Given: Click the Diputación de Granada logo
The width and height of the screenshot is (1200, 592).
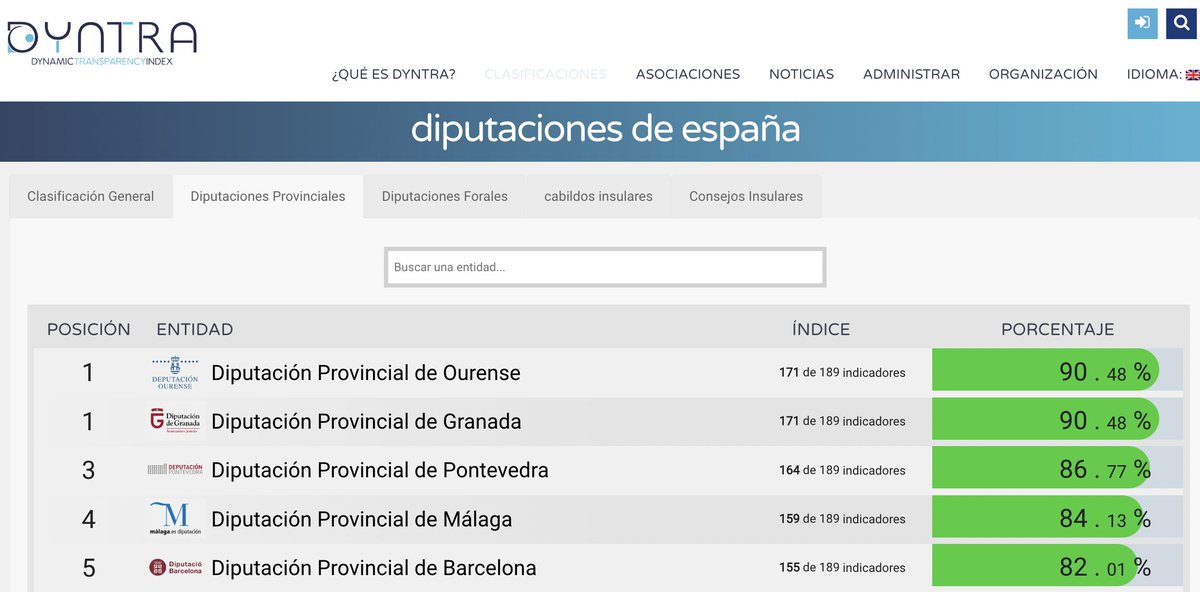Looking at the screenshot, I should coord(175,420).
